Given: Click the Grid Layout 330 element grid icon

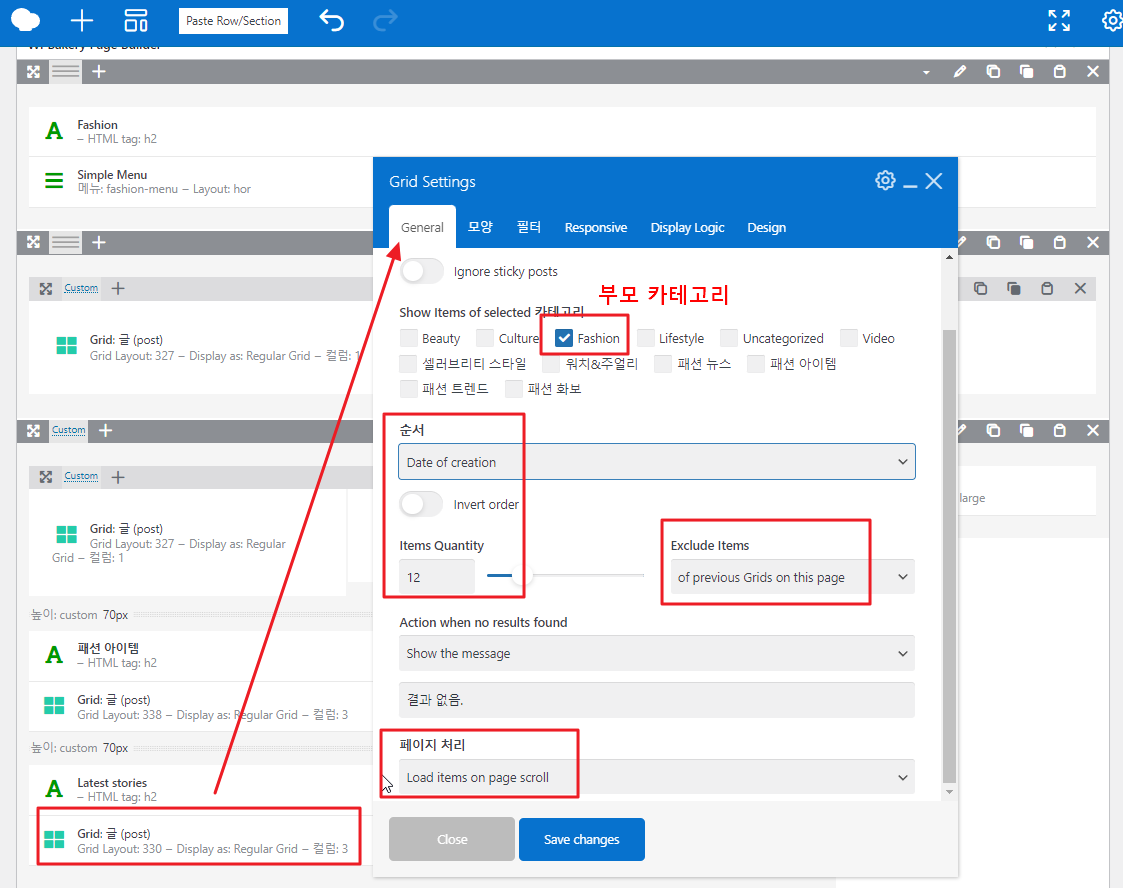Looking at the screenshot, I should 54,839.
